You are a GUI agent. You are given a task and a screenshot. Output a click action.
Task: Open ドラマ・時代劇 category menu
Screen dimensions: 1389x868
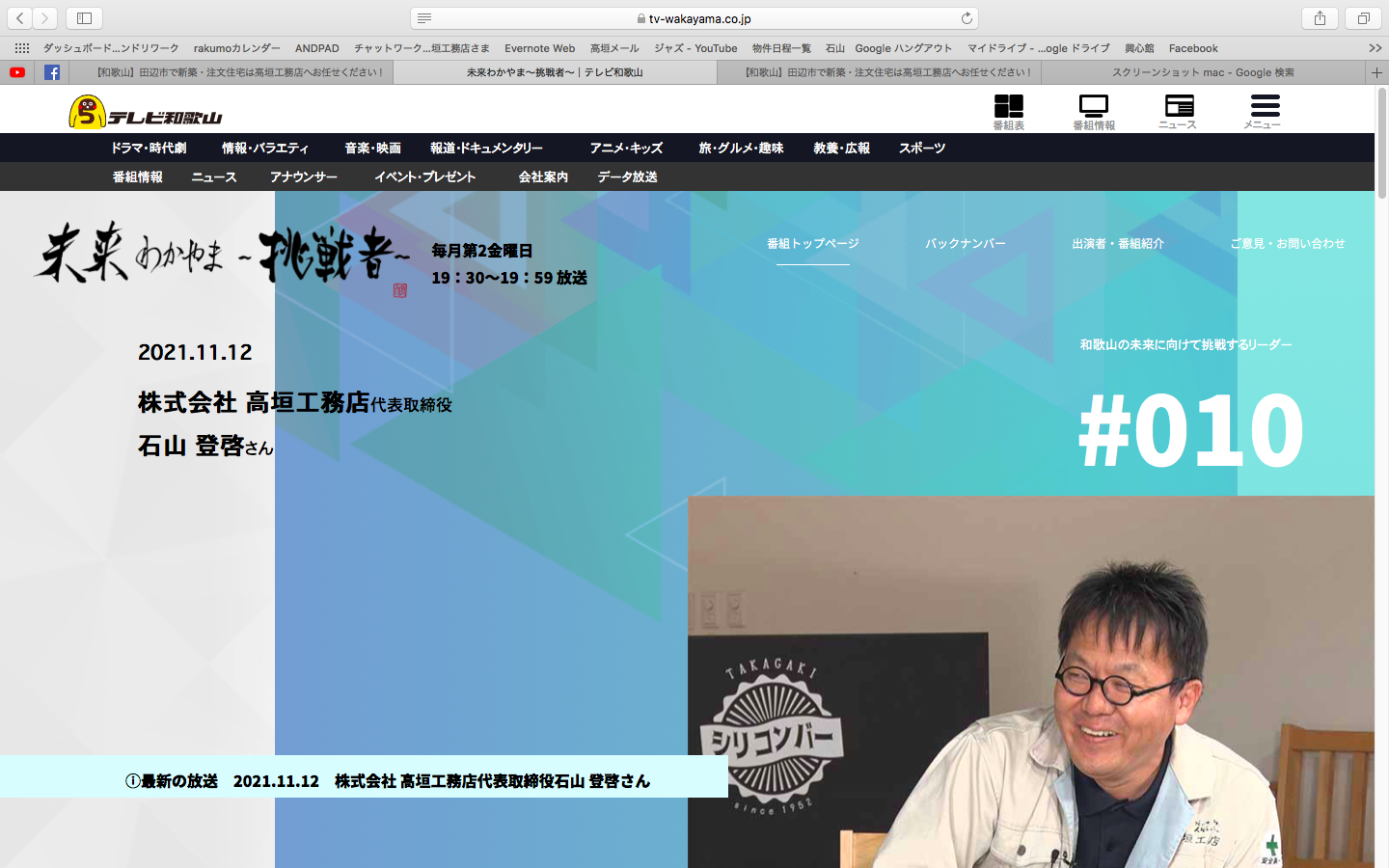tap(149, 149)
